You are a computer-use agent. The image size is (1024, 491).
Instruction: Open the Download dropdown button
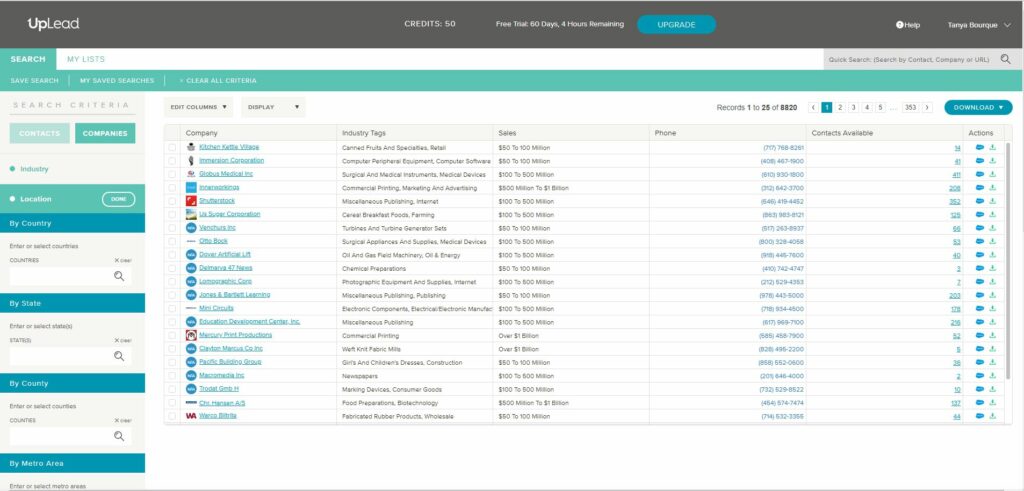point(978,108)
